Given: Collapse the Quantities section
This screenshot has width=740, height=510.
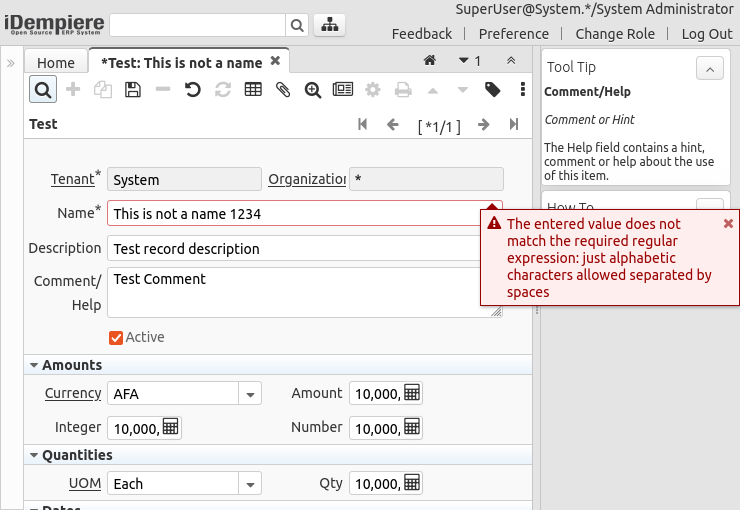Looking at the screenshot, I should [34, 455].
